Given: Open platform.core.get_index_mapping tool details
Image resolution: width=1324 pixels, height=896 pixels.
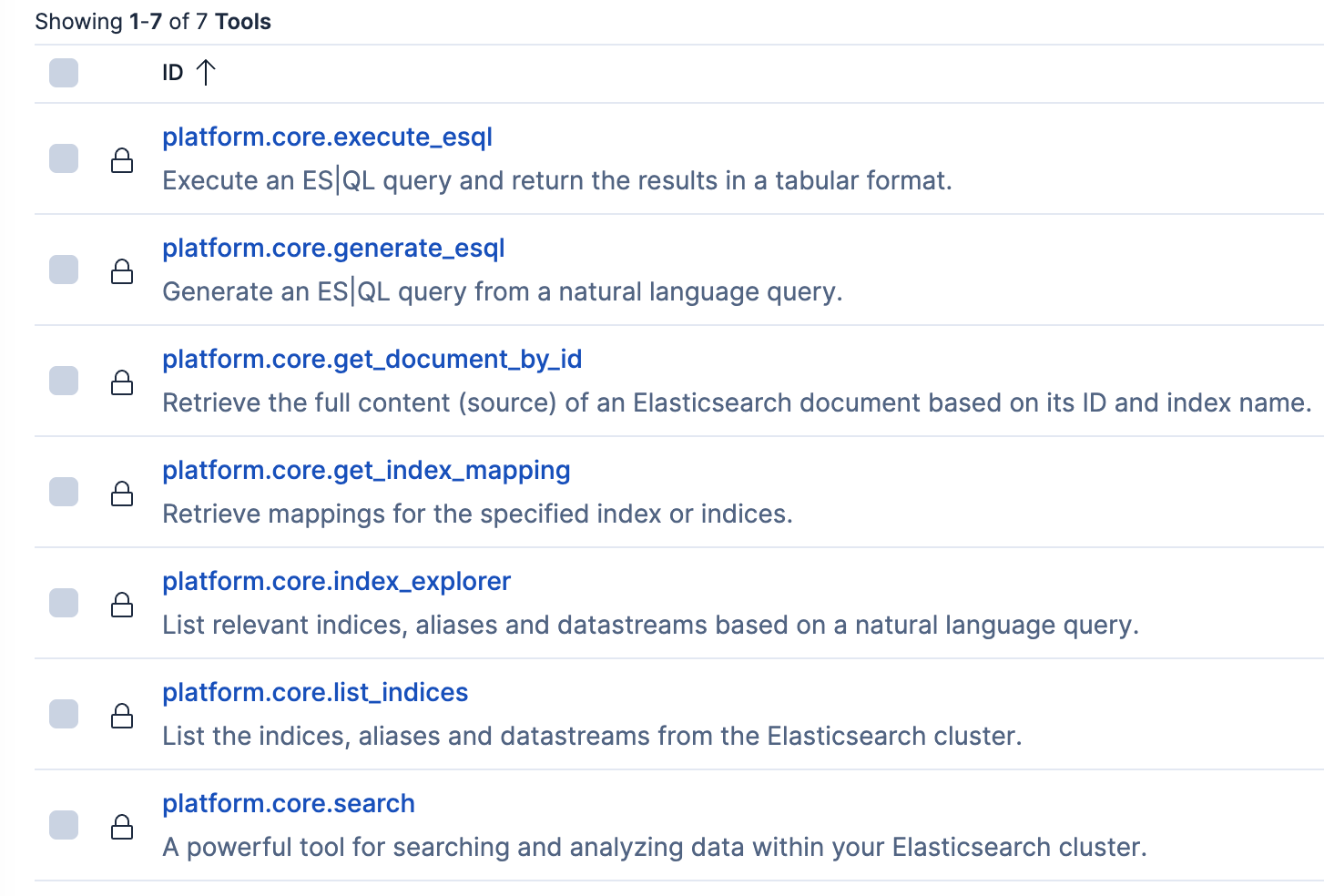Looking at the screenshot, I should coord(366,470).
